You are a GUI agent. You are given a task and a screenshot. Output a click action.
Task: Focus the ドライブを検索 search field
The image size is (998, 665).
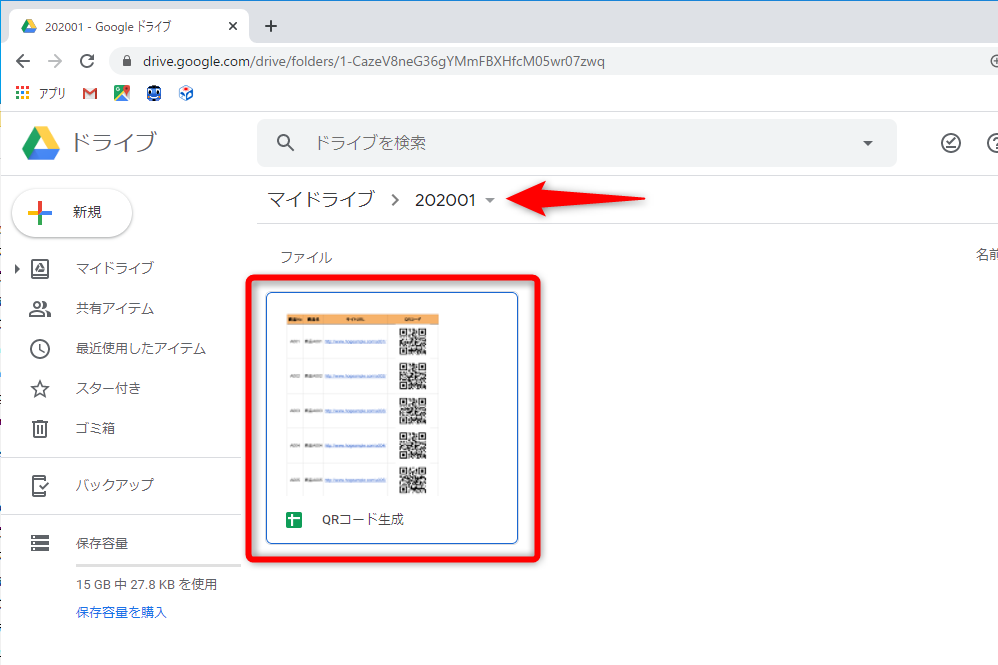[x=576, y=143]
